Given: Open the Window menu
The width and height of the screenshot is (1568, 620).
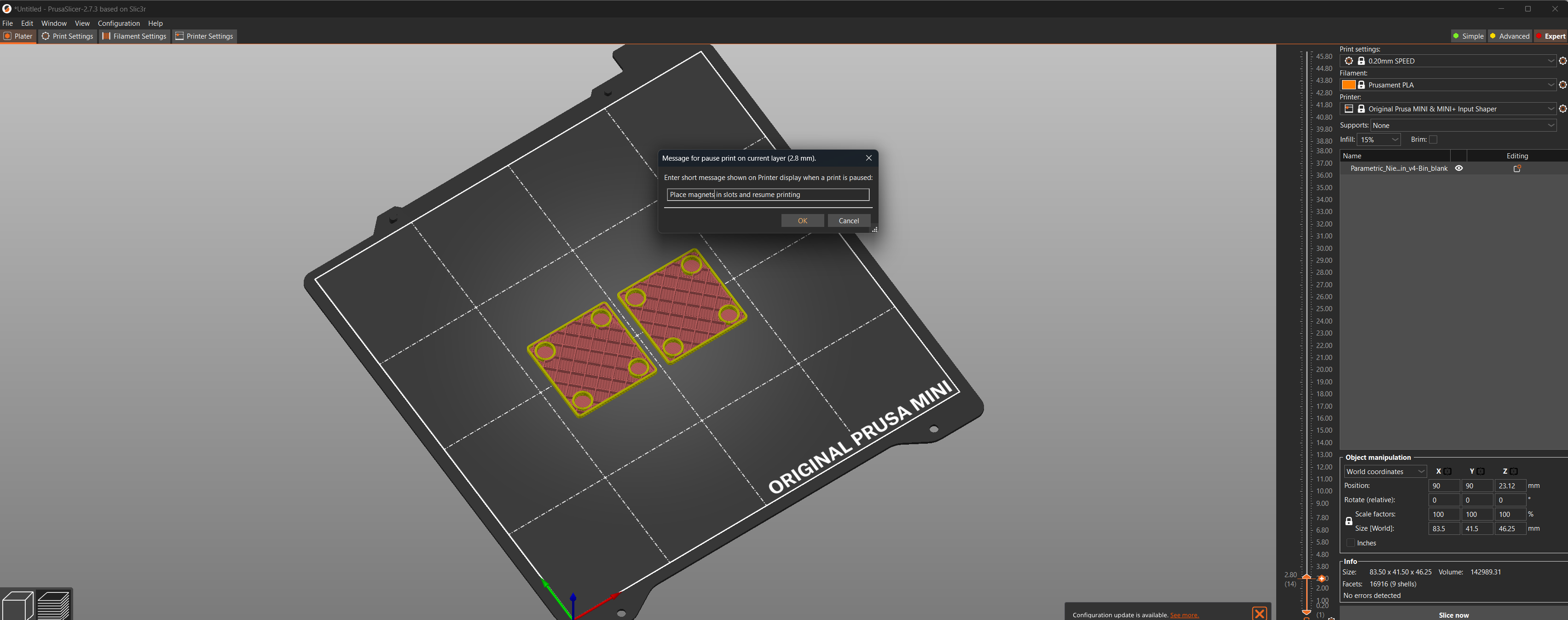Looking at the screenshot, I should click(53, 23).
